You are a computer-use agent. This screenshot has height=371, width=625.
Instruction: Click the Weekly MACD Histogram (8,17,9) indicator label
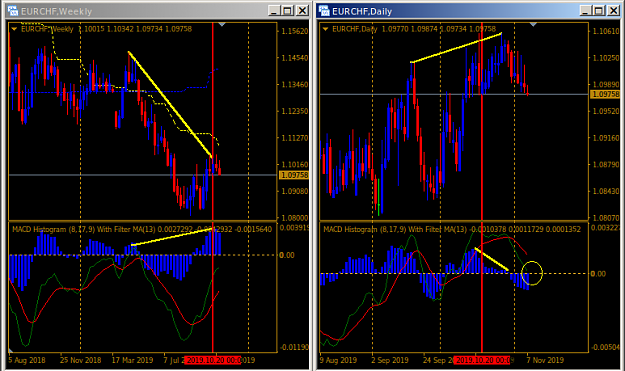click(142, 229)
